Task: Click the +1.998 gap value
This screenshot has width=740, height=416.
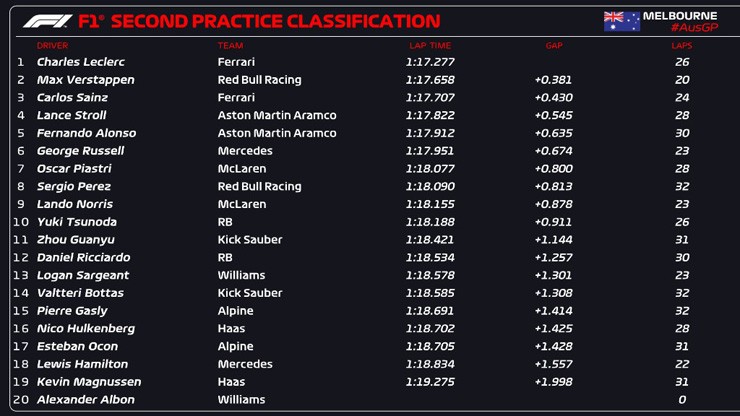Action: tap(553, 382)
